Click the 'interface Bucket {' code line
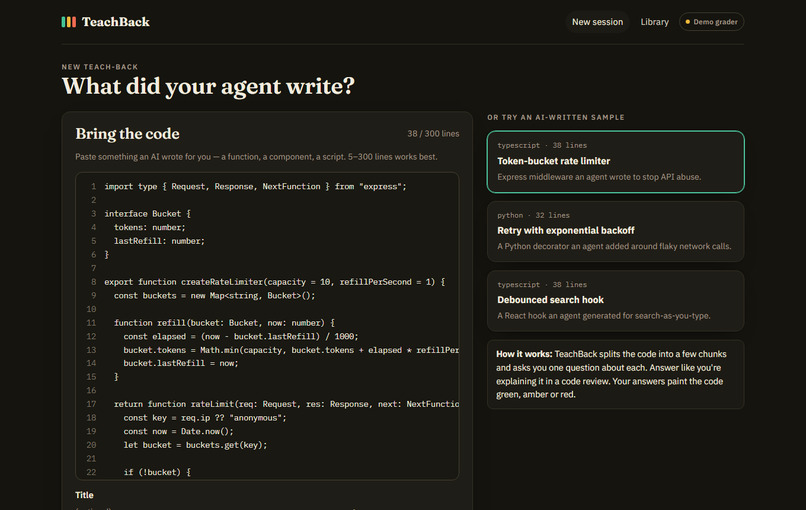Image resolution: width=806 pixels, height=510 pixels. [x=148, y=213]
